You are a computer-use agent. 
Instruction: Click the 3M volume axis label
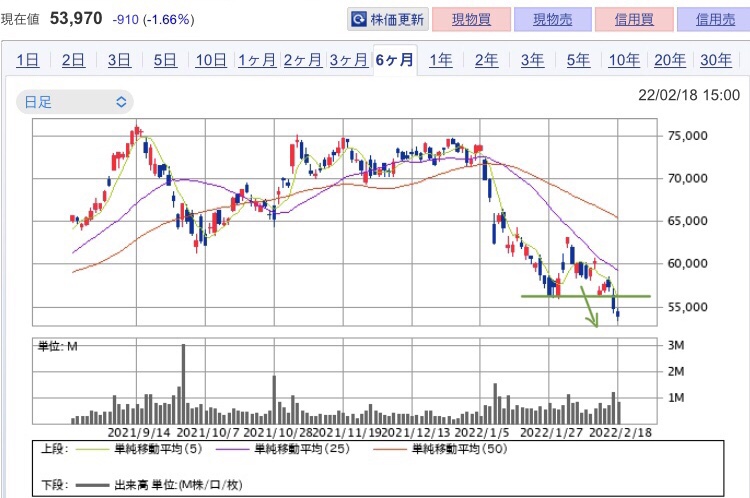pyautogui.click(x=676, y=345)
